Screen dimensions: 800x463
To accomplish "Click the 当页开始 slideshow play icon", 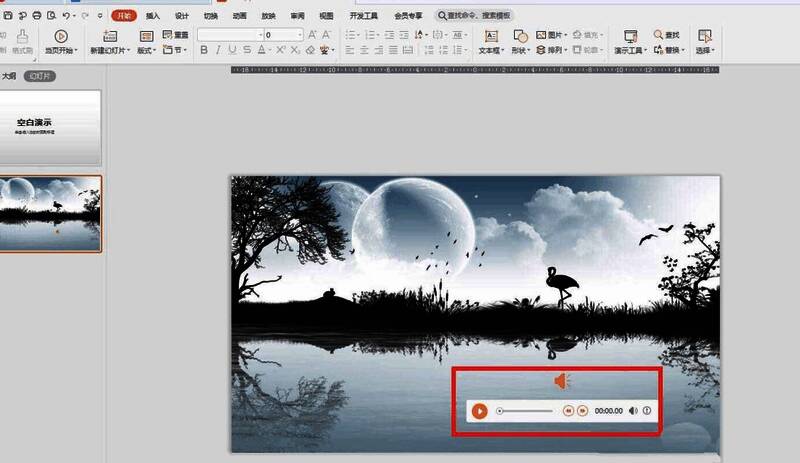I will click(x=60, y=36).
